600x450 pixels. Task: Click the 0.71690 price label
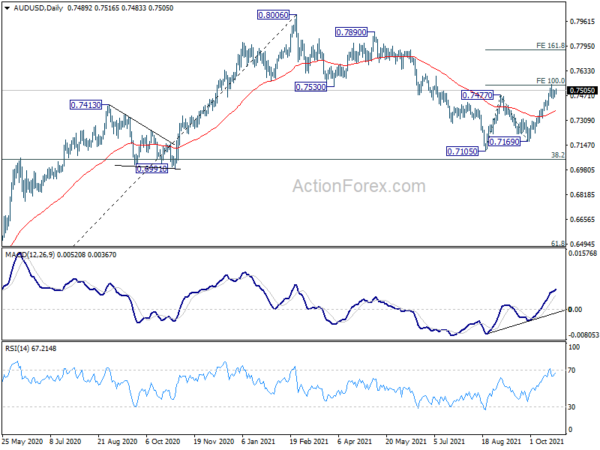505,142
